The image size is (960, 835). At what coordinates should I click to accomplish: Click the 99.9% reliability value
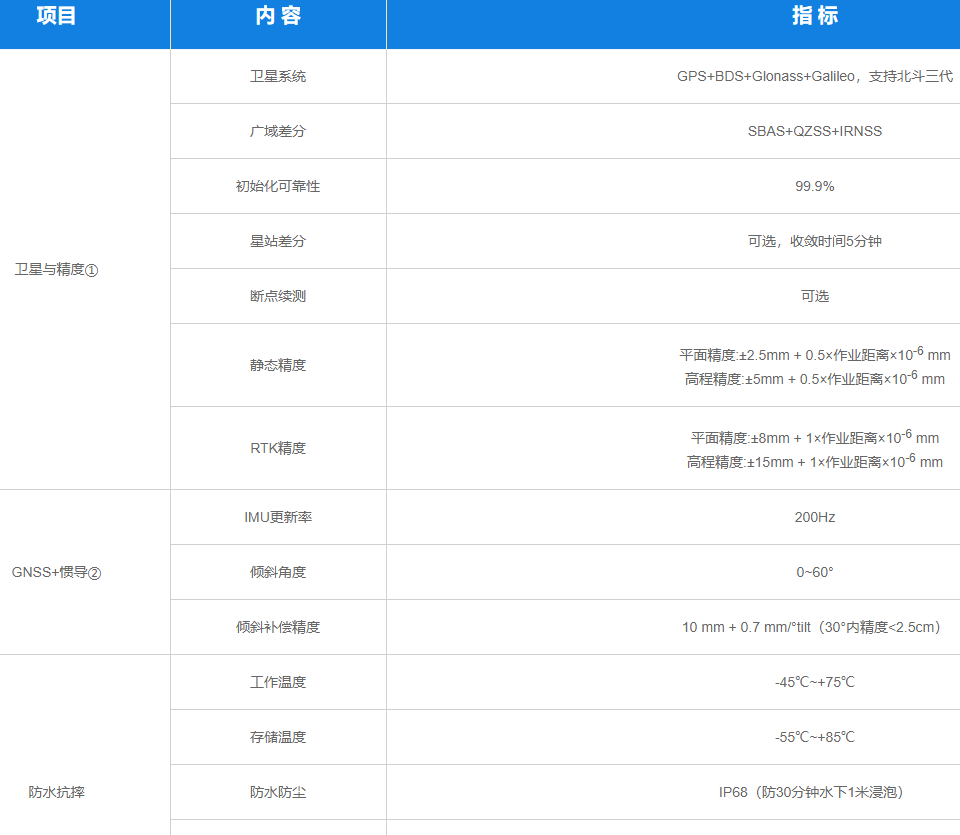click(x=814, y=186)
